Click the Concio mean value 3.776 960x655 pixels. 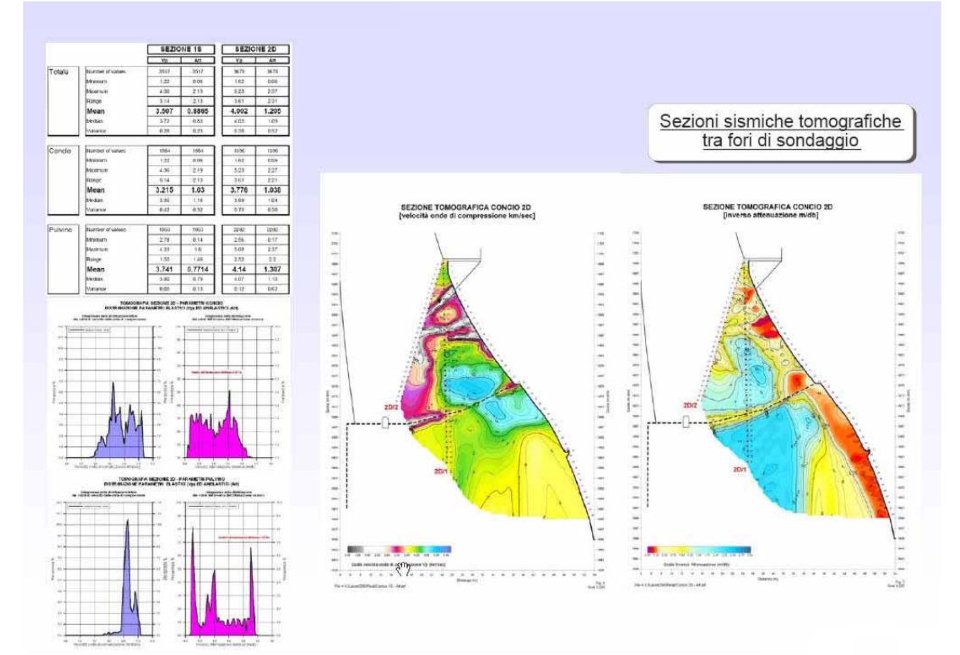point(239,190)
